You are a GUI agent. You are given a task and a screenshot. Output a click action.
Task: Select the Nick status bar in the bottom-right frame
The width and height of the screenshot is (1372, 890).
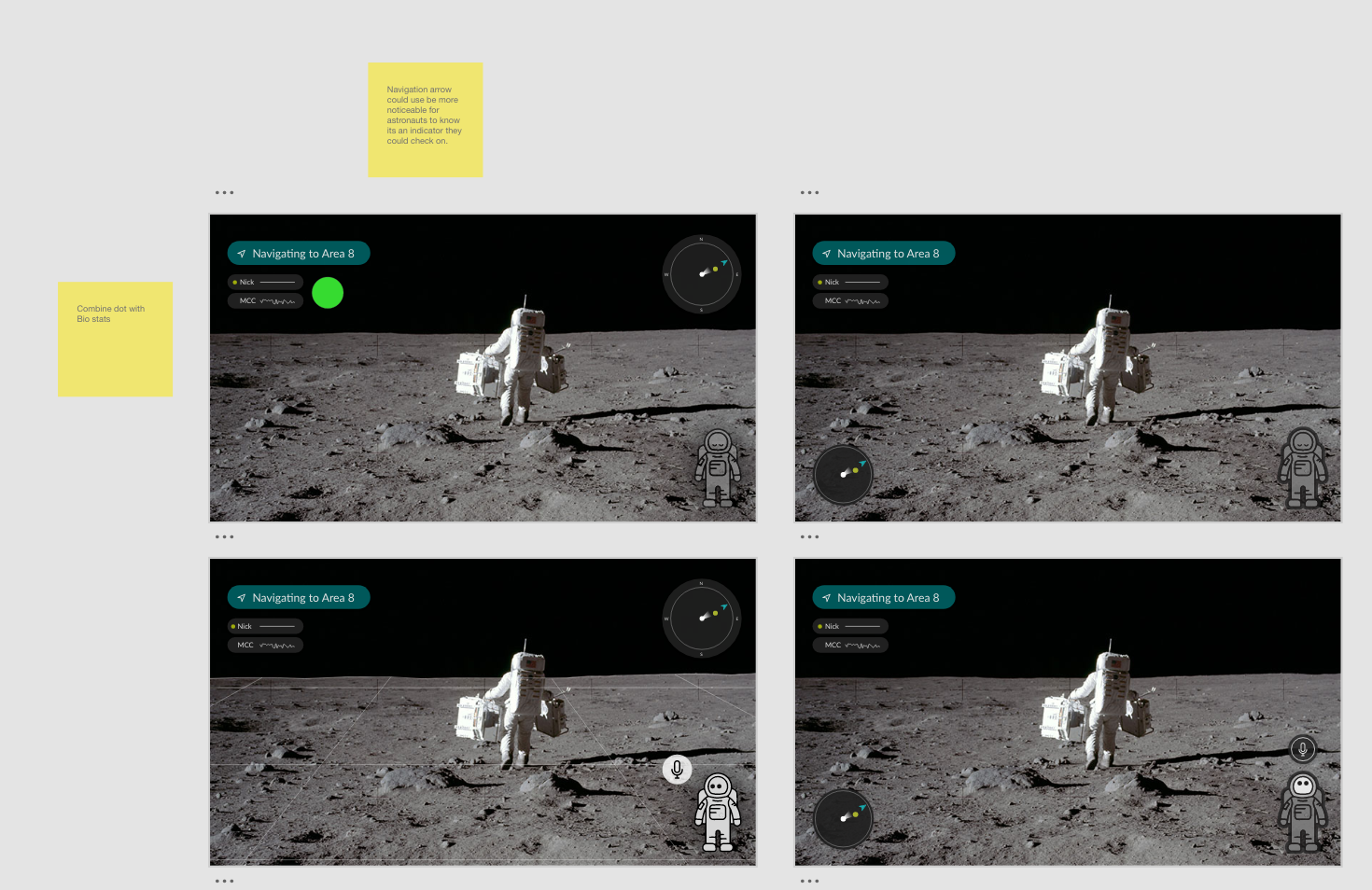[850, 626]
